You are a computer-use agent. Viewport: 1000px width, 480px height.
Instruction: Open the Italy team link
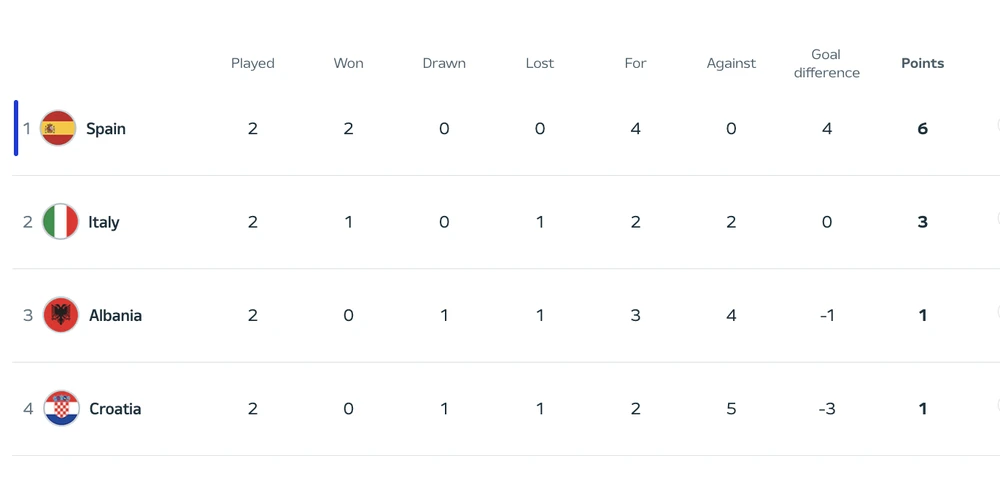point(104,222)
